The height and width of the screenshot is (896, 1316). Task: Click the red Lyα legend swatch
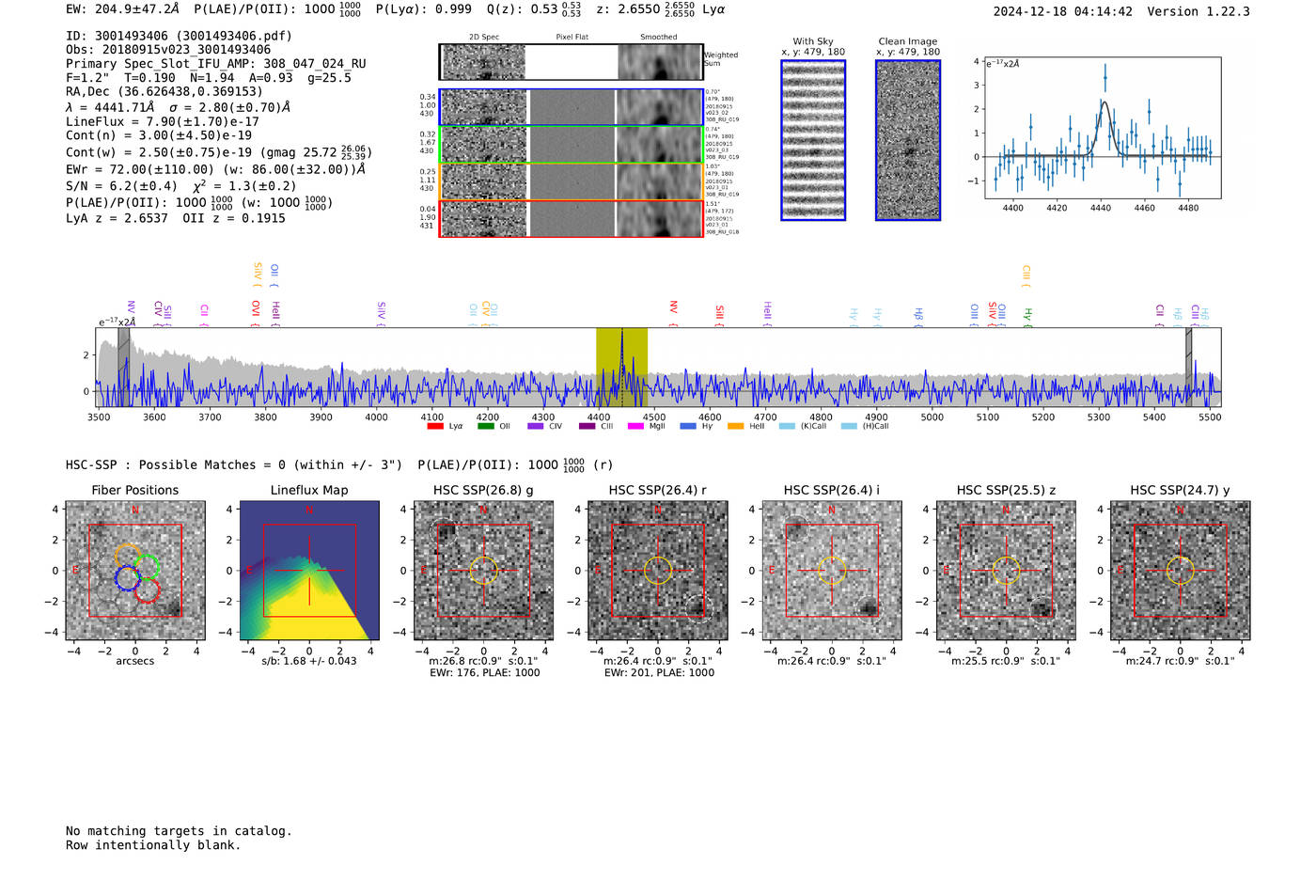[435, 426]
